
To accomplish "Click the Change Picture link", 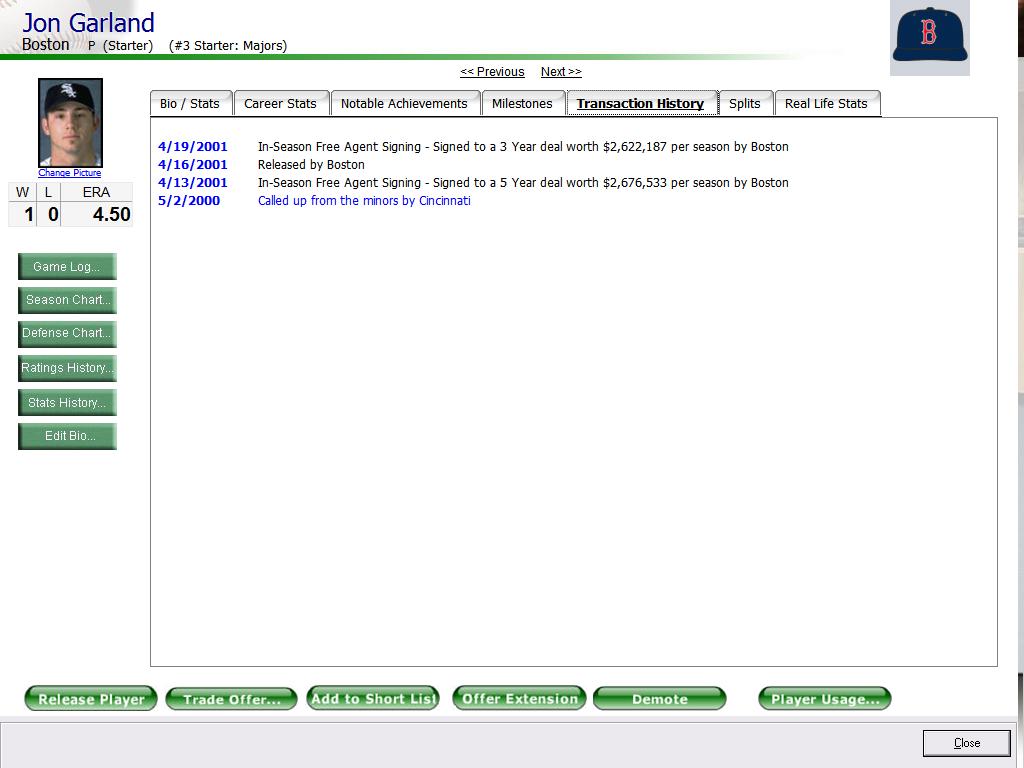I will [x=69, y=173].
